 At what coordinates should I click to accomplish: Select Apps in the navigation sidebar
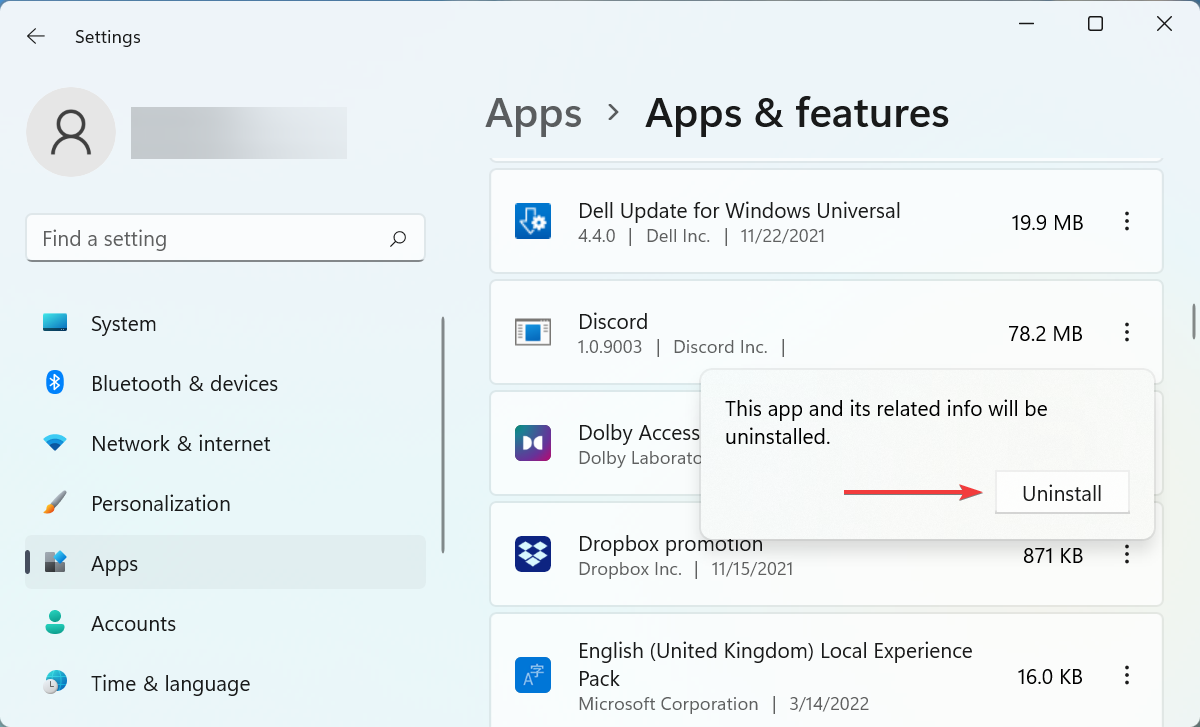coord(114,563)
